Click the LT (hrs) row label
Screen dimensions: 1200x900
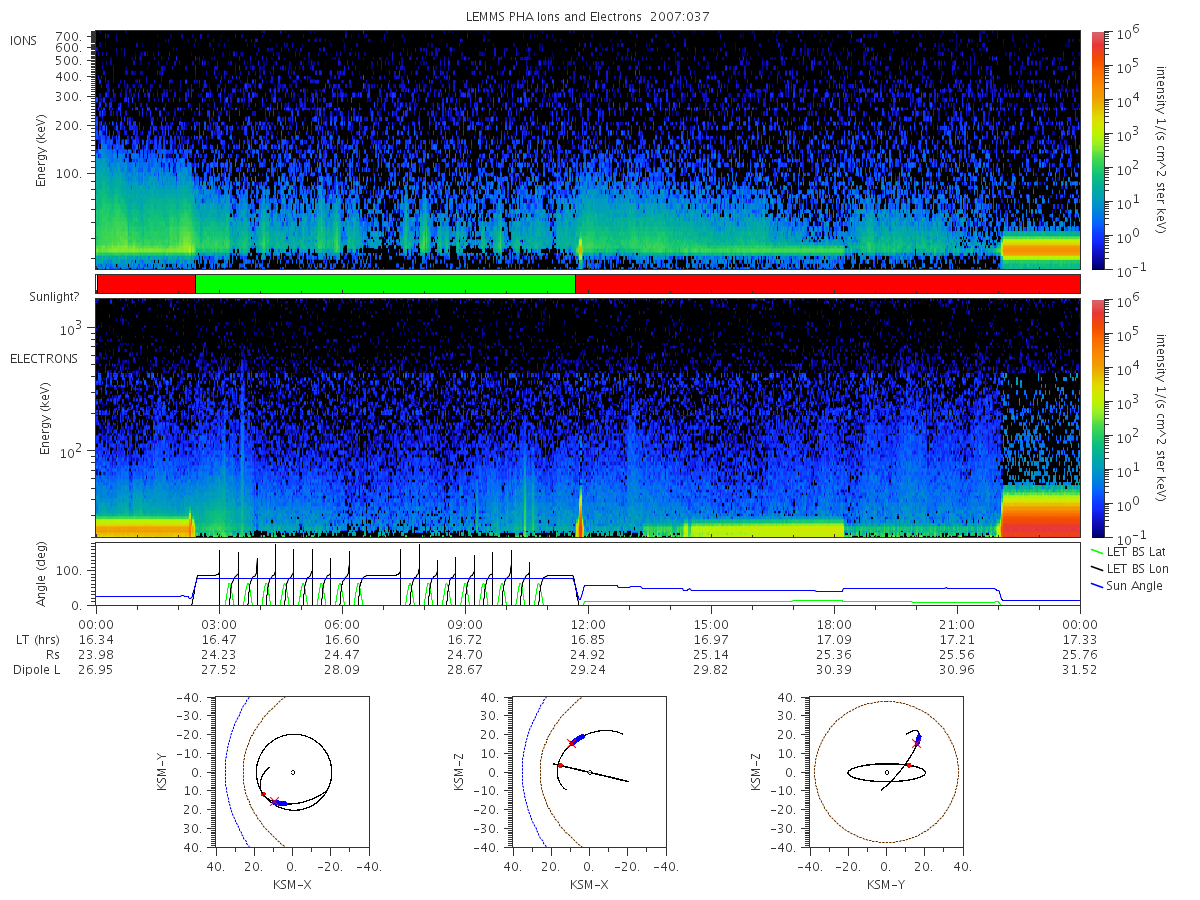[x=36, y=638]
